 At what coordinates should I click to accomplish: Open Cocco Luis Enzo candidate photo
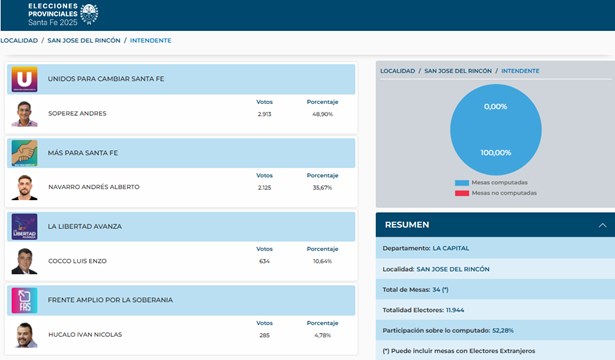click(x=24, y=261)
